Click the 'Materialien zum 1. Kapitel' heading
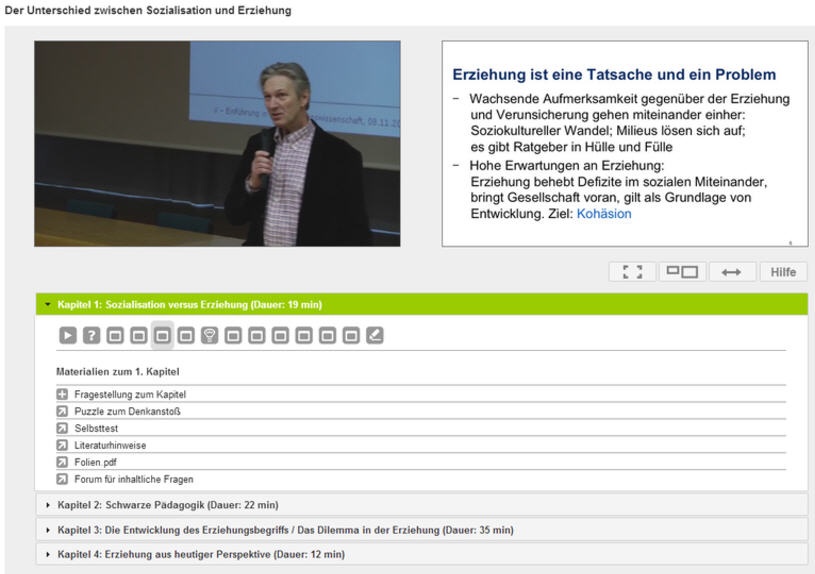The image size is (815, 574). pos(117,372)
